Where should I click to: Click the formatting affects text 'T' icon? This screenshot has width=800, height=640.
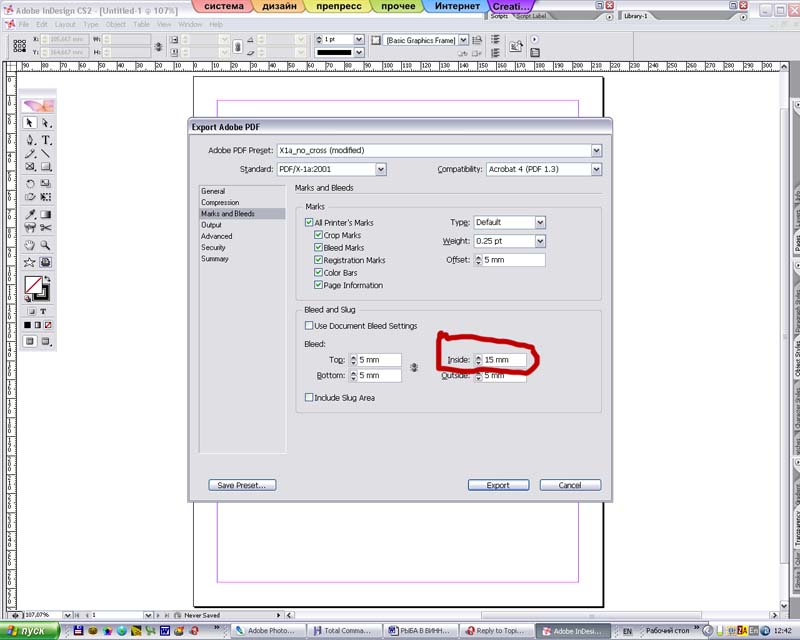click(x=43, y=311)
